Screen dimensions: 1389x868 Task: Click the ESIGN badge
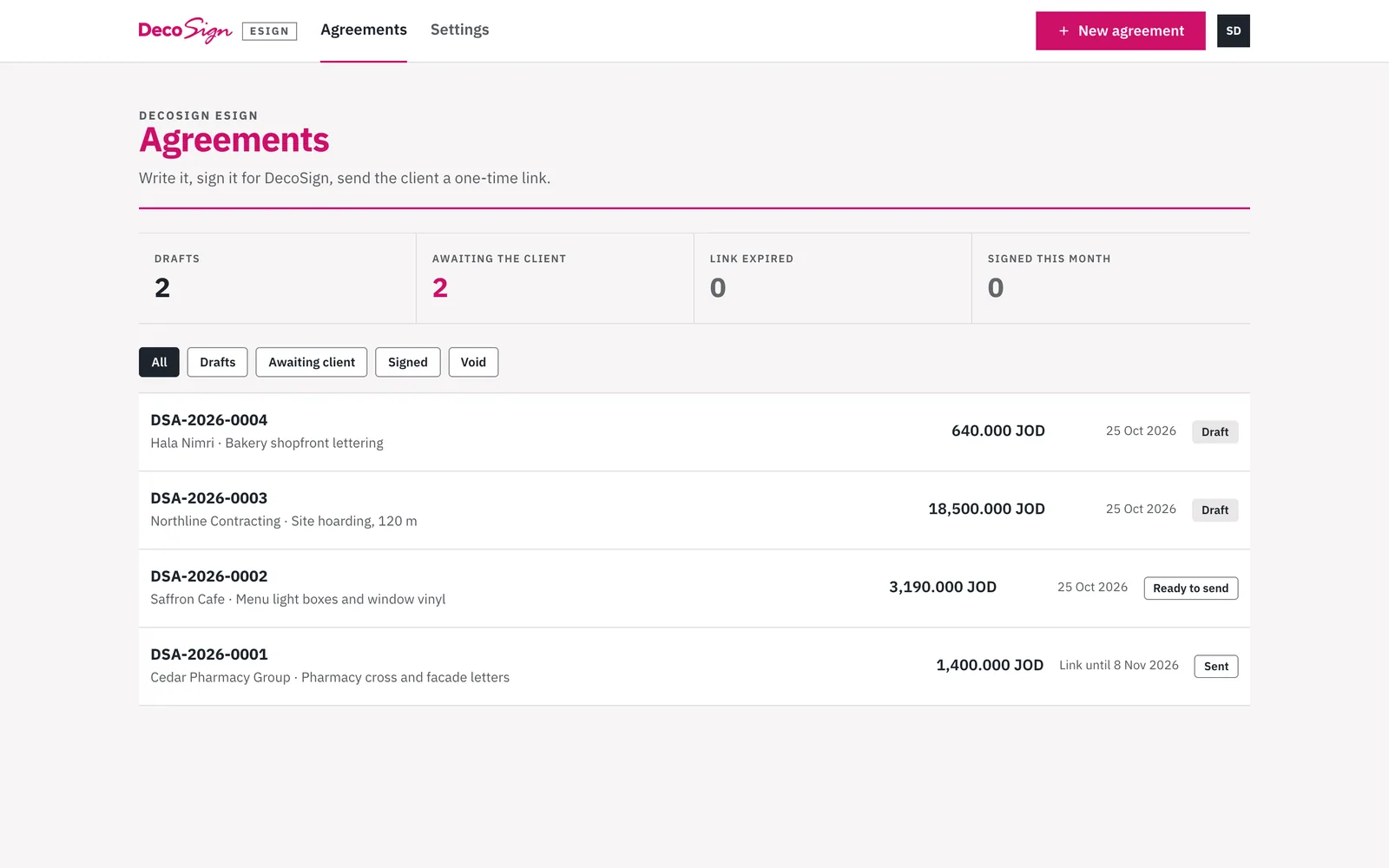(x=269, y=31)
